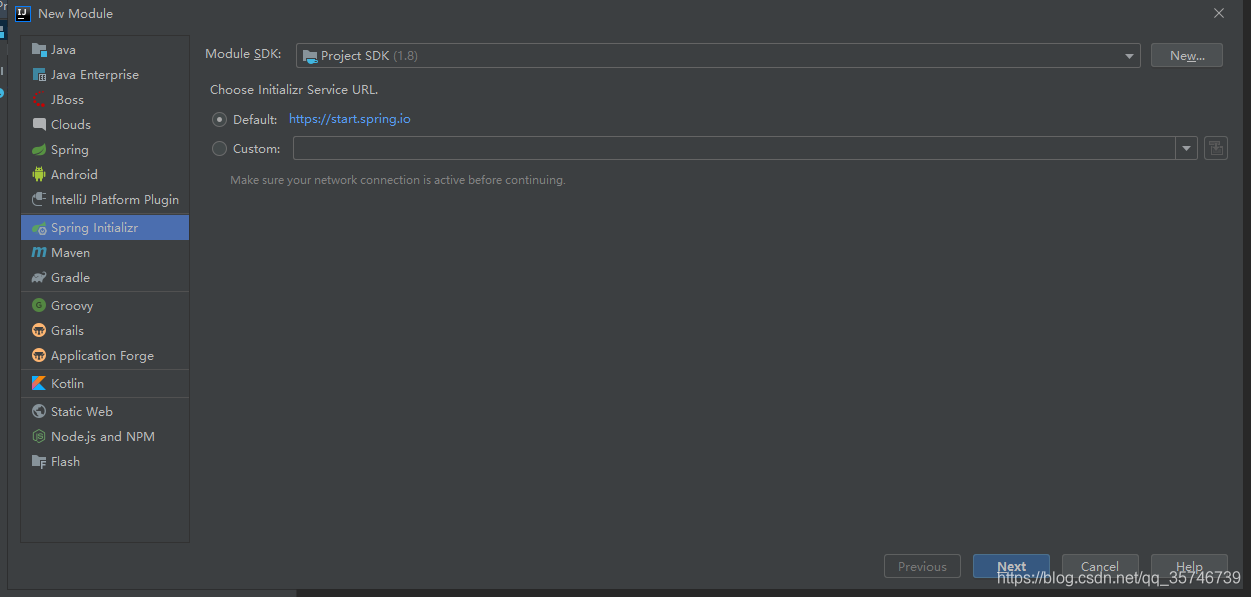Screen dimensions: 1251x597
Task: Select Grails in the module list
Action: click(105, 331)
